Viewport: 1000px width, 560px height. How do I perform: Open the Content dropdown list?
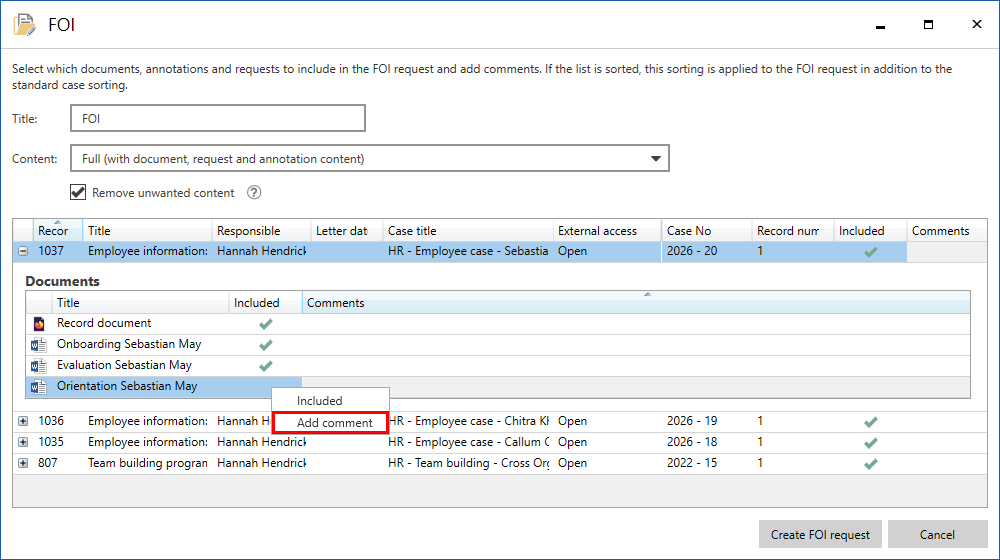tap(656, 159)
